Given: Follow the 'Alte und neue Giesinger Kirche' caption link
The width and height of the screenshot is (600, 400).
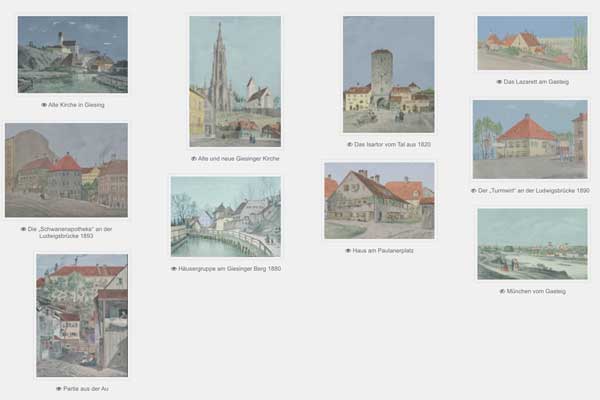Looking at the screenshot, I should (239, 158).
